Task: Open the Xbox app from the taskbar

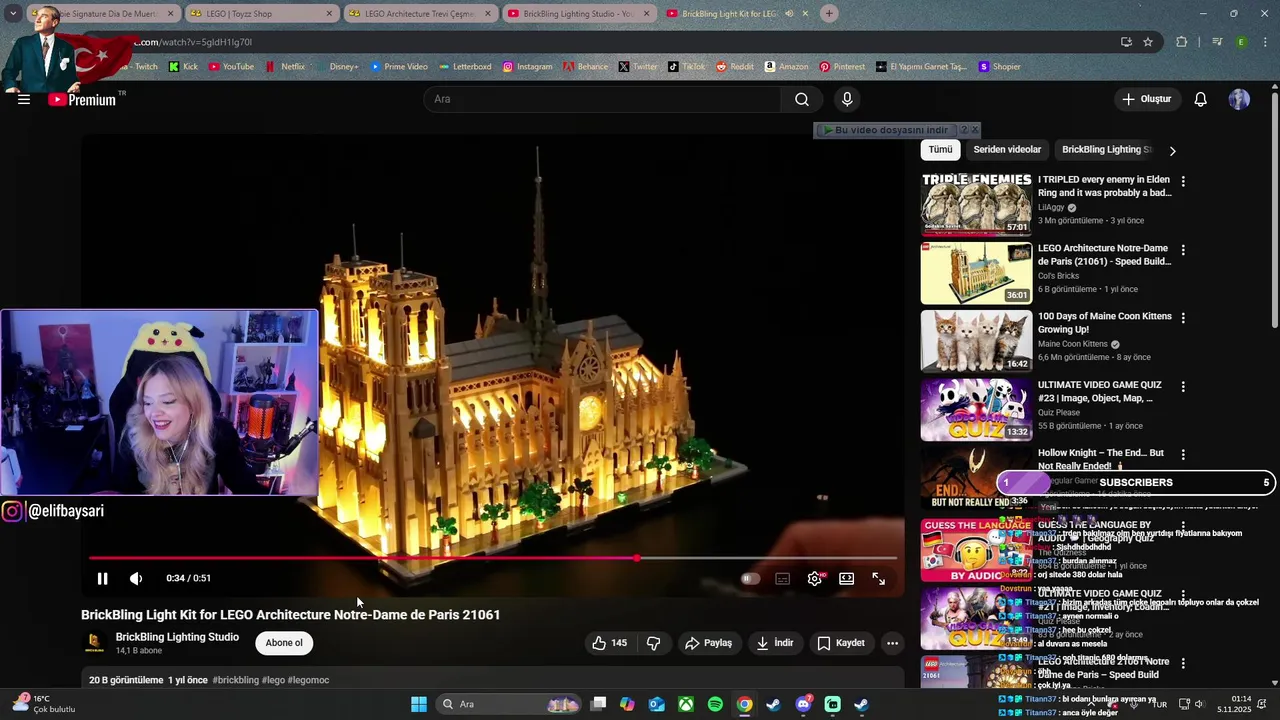Action: click(x=686, y=704)
